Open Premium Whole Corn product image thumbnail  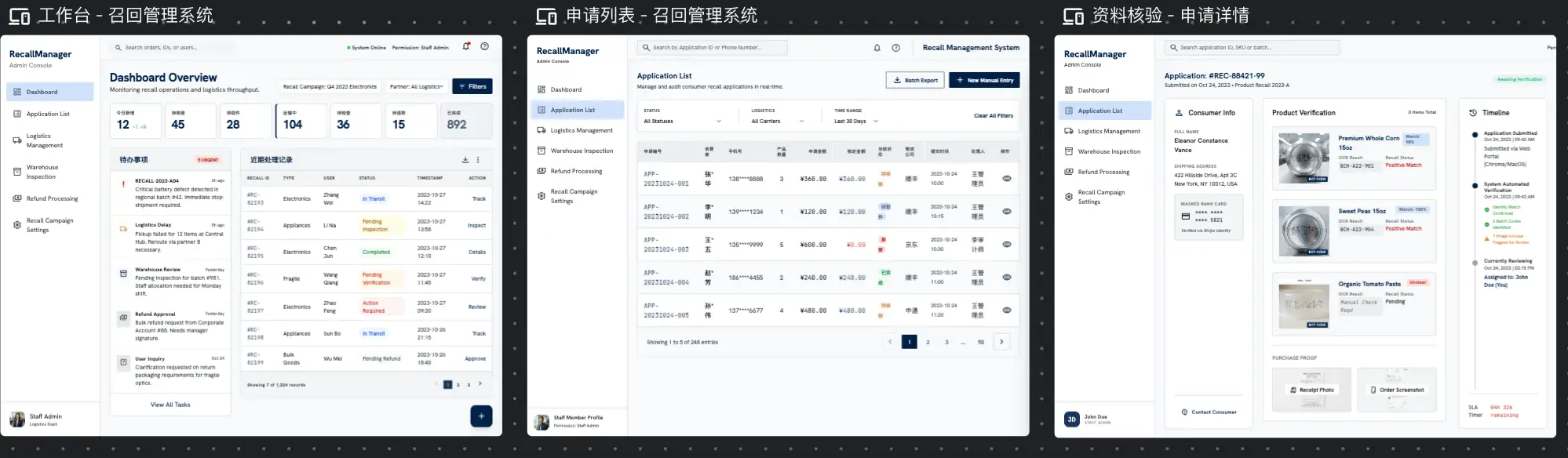pyautogui.click(x=1304, y=158)
